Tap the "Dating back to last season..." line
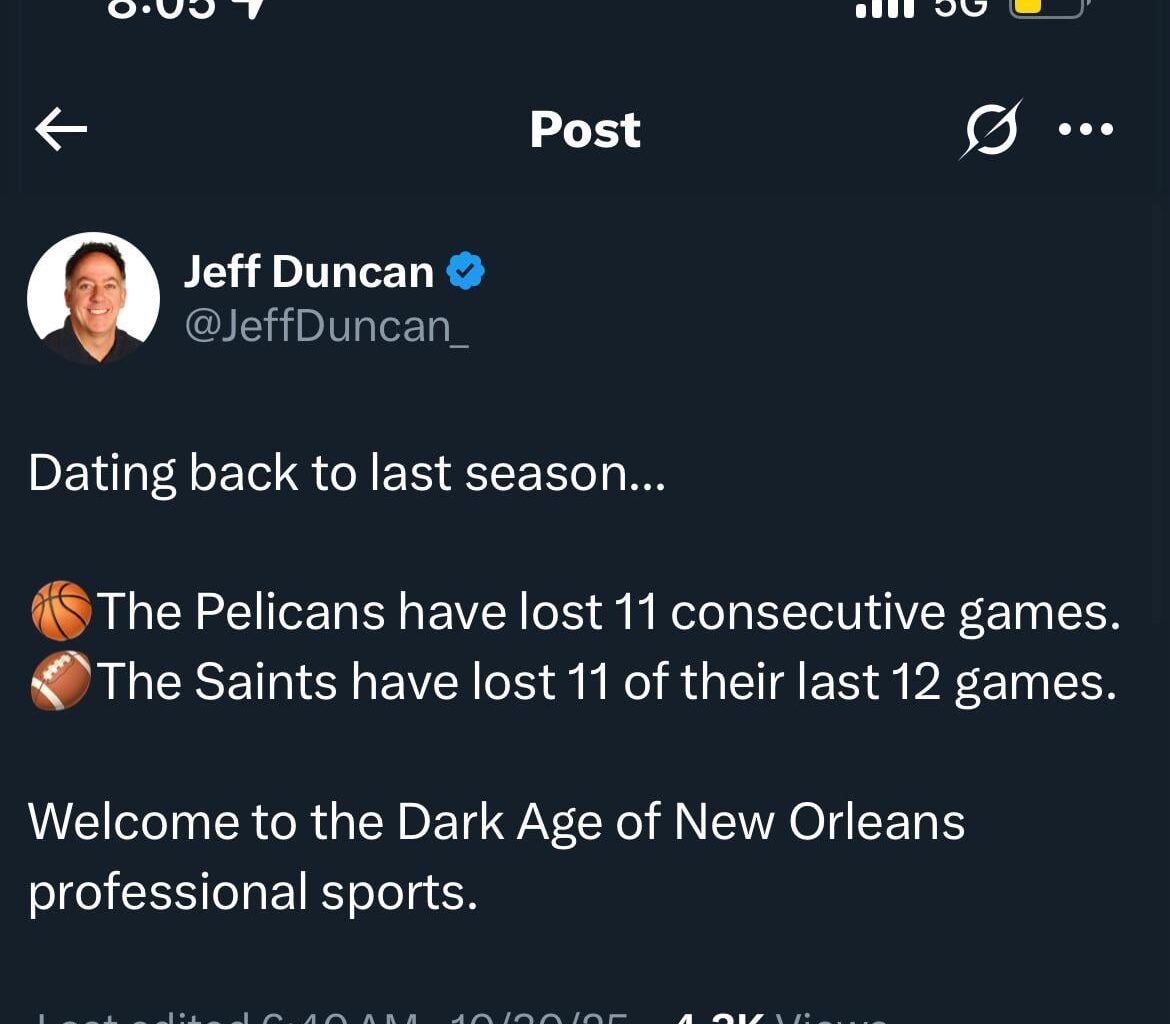 click(346, 473)
